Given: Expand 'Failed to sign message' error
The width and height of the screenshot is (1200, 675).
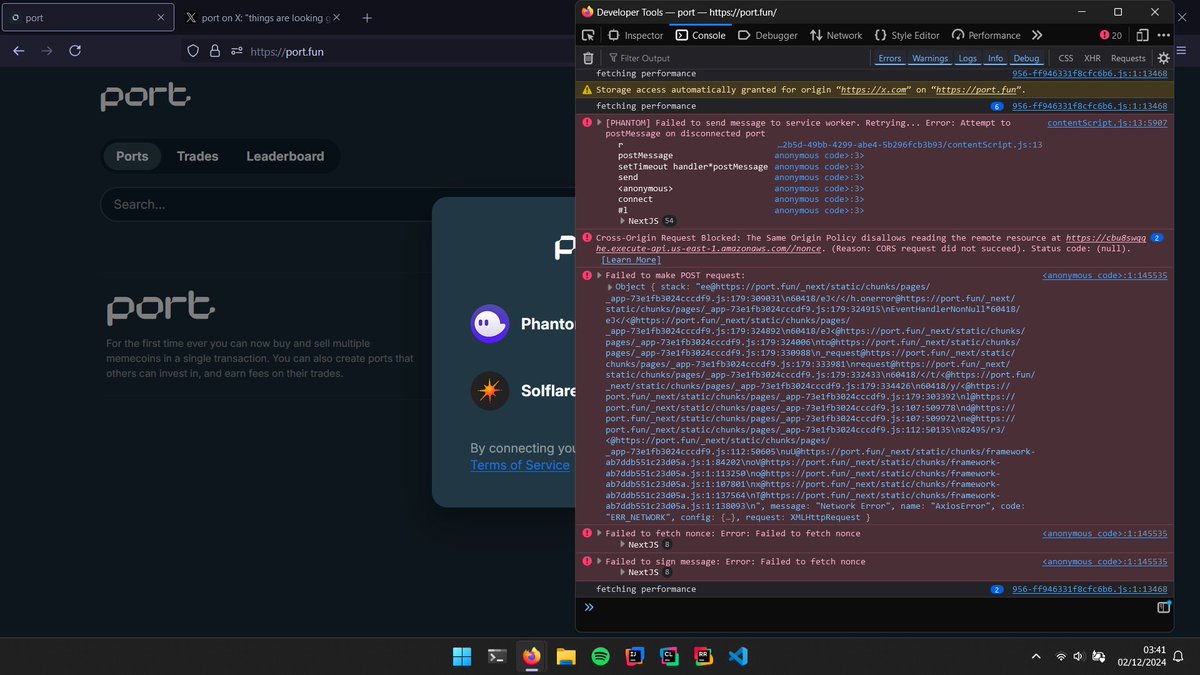Looking at the screenshot, I should click(600, 562).
